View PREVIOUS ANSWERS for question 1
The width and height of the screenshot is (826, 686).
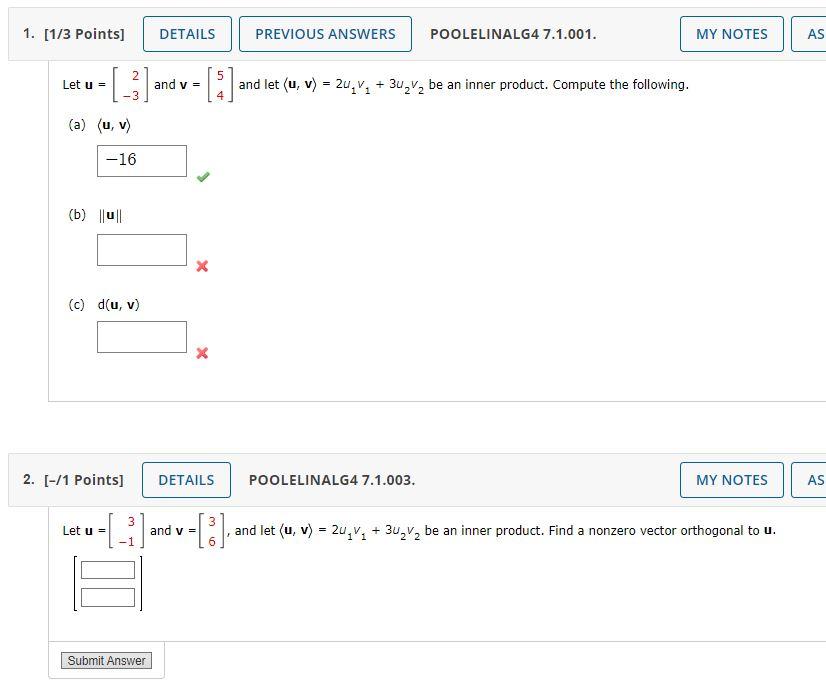coord(324,33)
